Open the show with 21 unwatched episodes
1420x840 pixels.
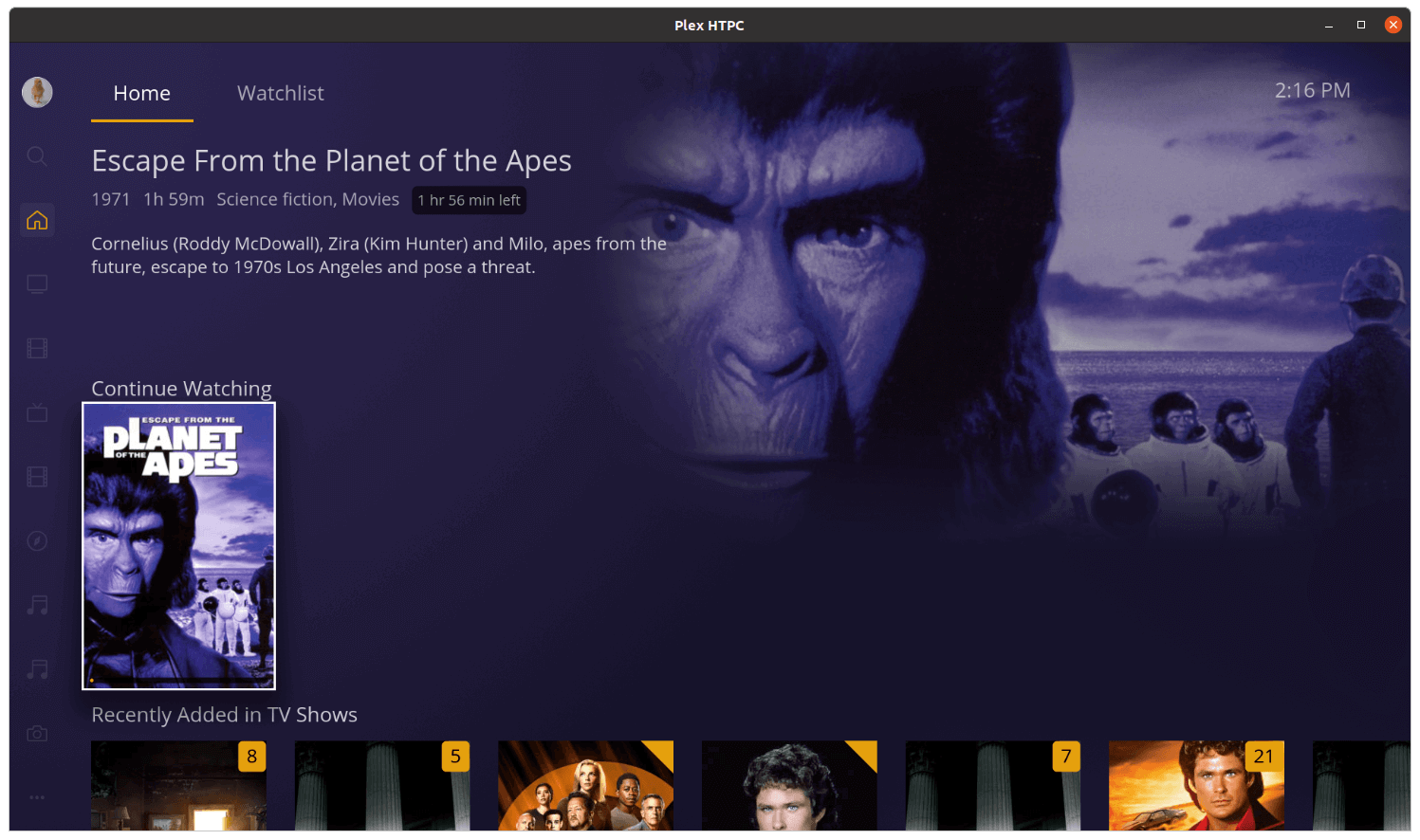tap(1196, 787)
